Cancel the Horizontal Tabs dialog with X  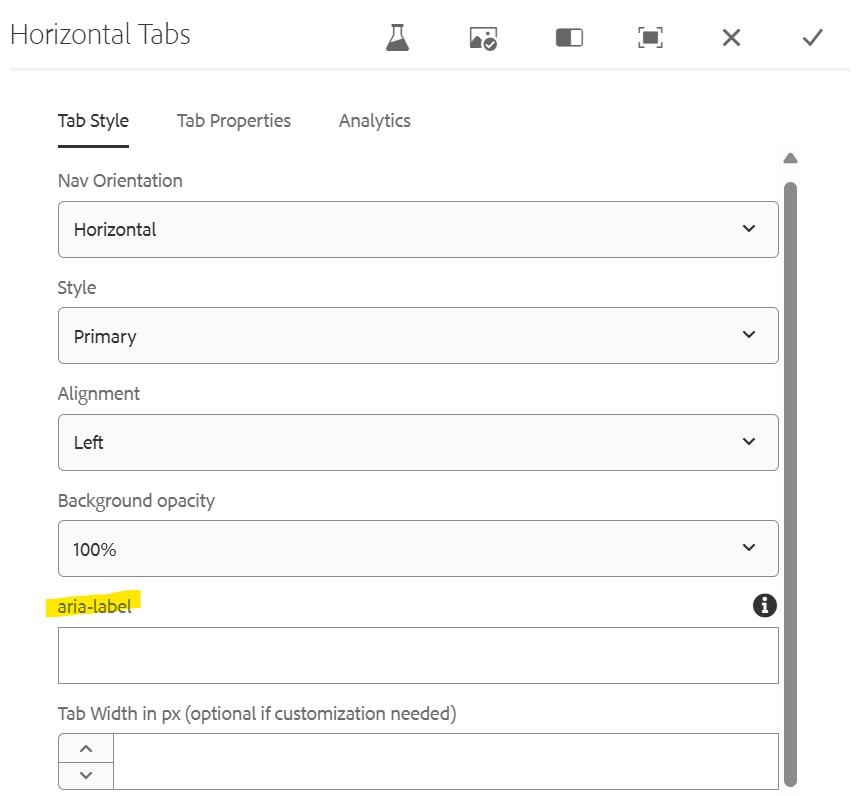click(x=731, y=38)
